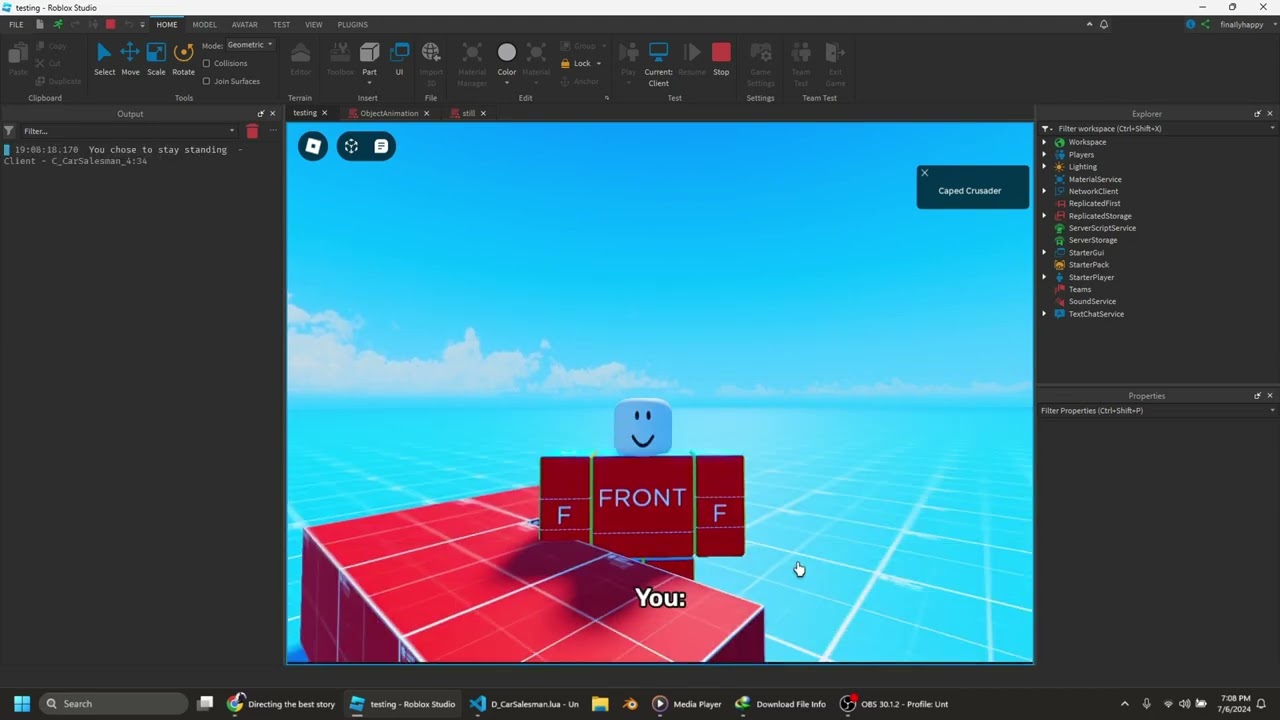Expand the TextChatService node
Image resolution: width=1280 pixels, height=720 pixels.
tap(1044, 314)
